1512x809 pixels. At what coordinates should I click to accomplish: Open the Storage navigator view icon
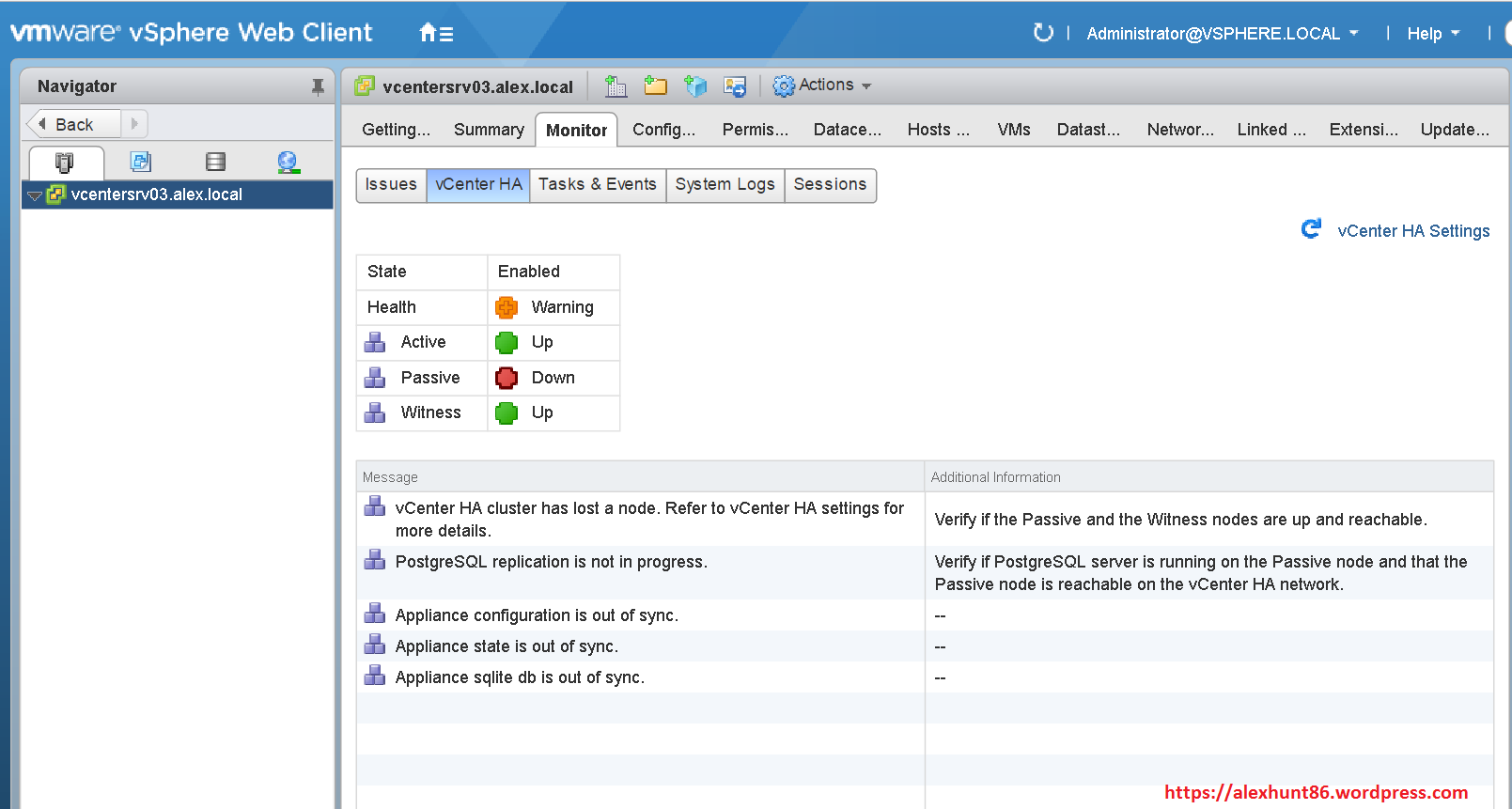tap(215, 162)
